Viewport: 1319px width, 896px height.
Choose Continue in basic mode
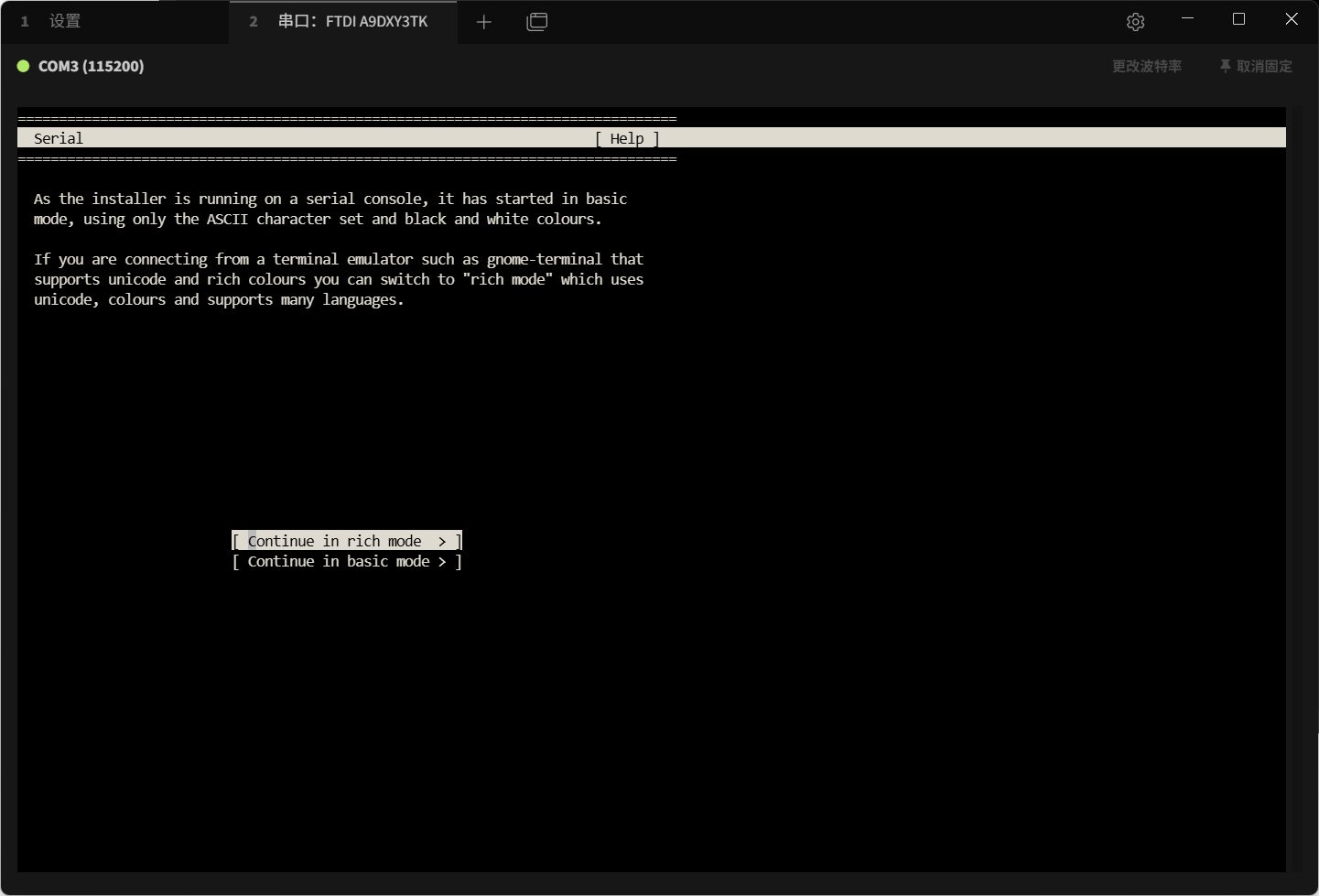339,561
